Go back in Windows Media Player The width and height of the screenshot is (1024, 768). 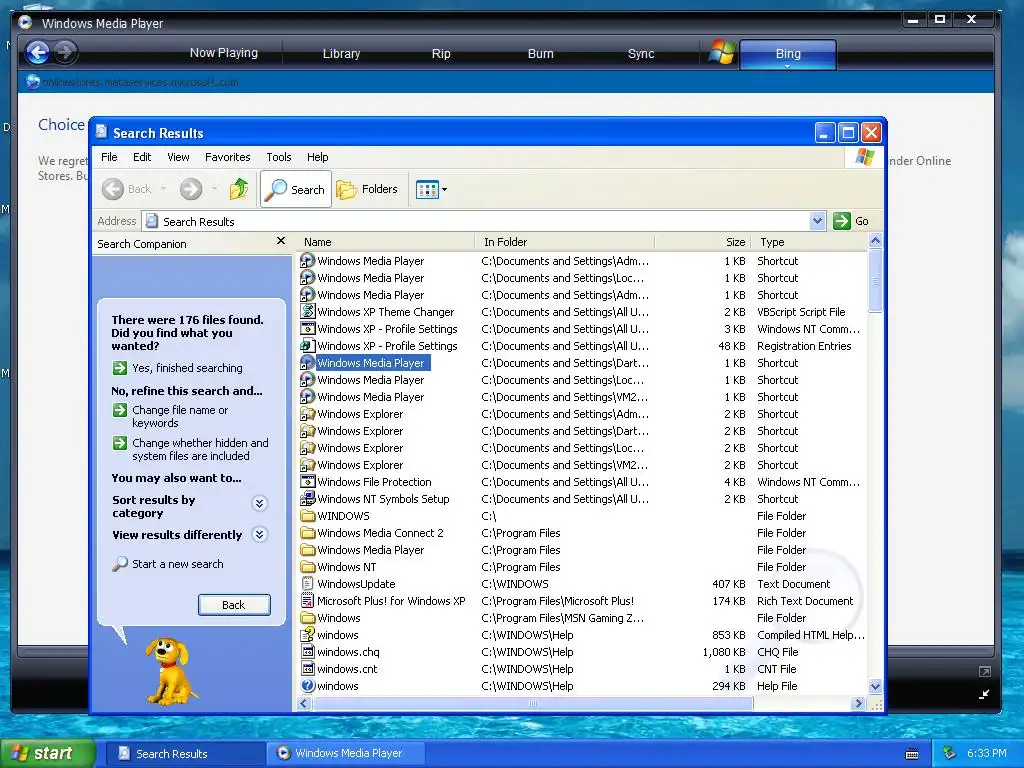point(38,52)
